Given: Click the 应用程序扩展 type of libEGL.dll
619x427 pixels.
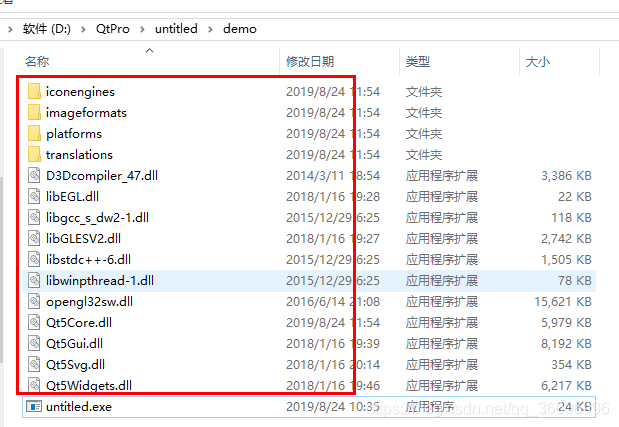Looking at the screenshot, I should click(x=442, y=197).
